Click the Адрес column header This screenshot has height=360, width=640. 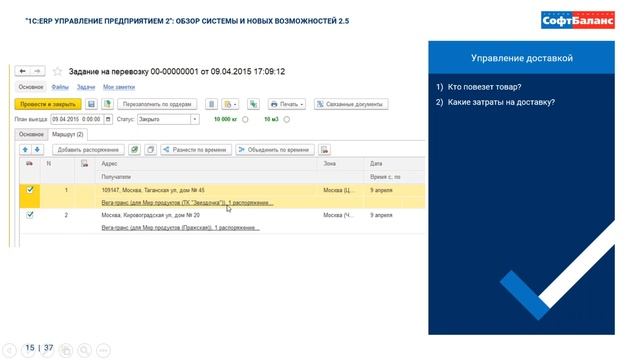click(x=109, y=163)
